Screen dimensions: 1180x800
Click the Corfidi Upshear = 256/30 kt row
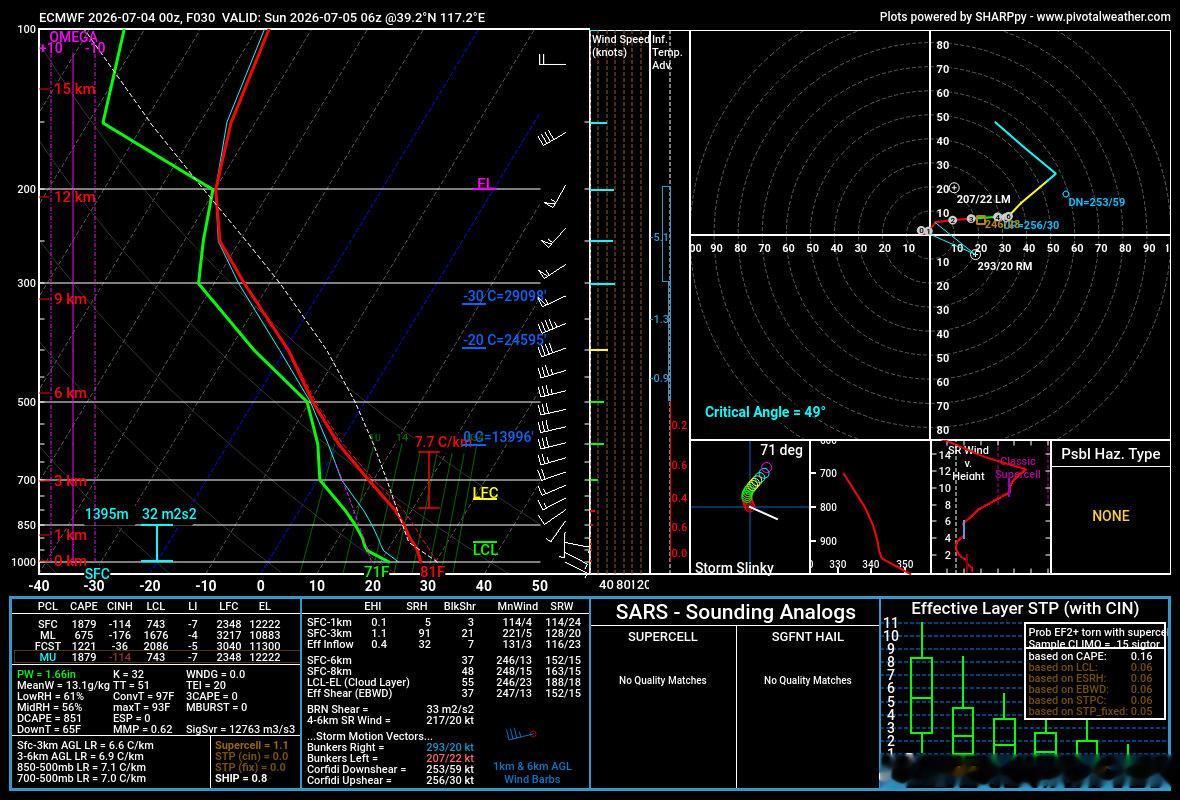[x=391, y=780]
